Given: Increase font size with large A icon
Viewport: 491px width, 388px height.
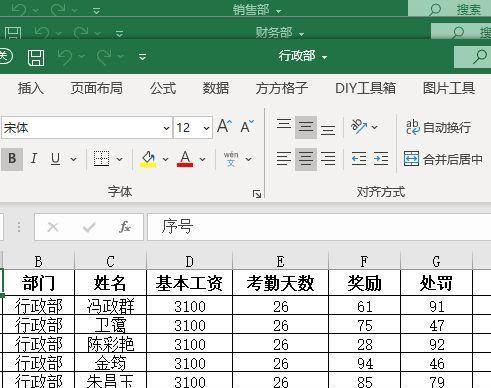Looking at the screenshot, I should (224, 127).
